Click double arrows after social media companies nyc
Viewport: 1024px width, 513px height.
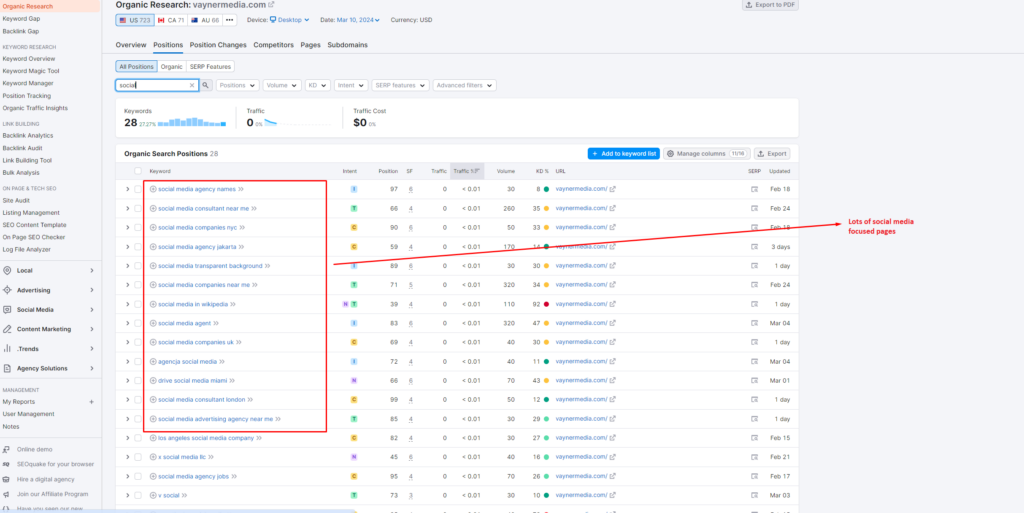point(242,227)
